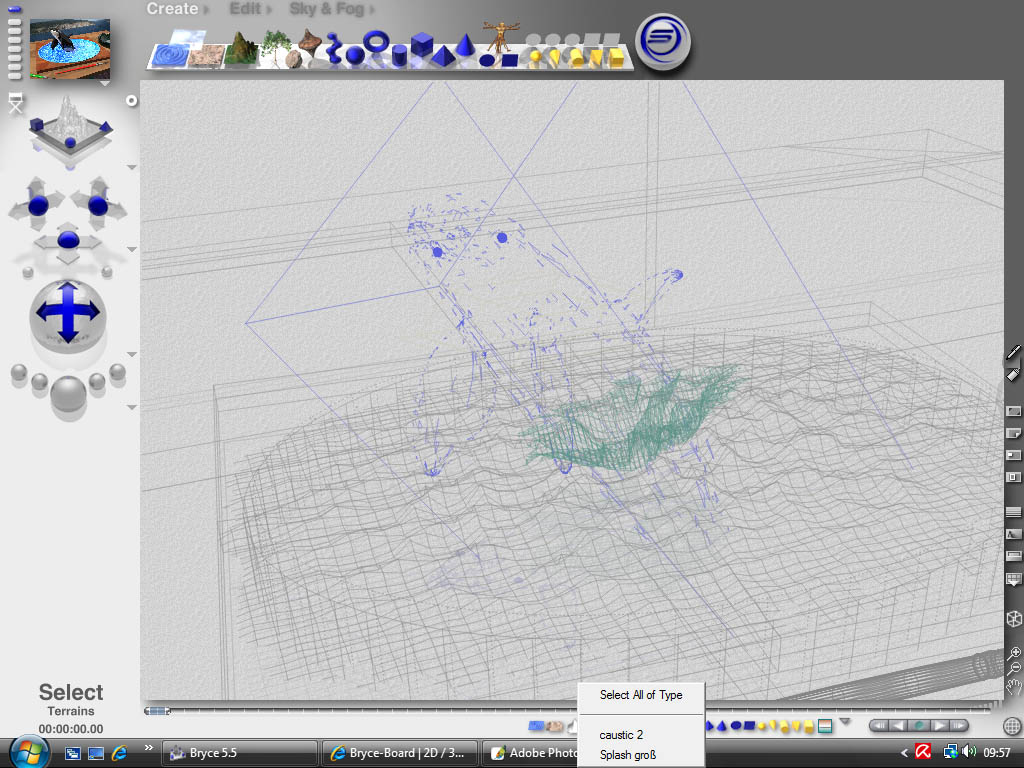This screenshot has width=1024, height=768.
Task: Click the camera trackball sphere
Action: [x=68, y=316]
